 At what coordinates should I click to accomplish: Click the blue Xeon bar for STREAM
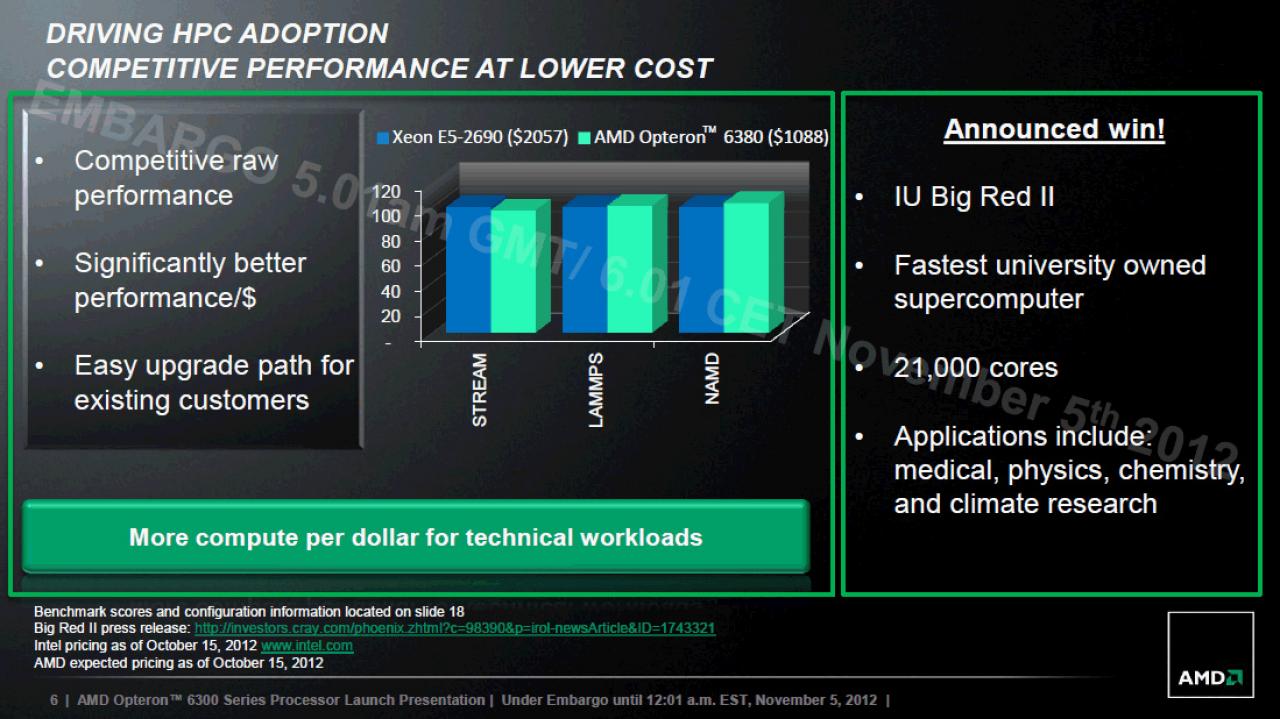[469, 268]
